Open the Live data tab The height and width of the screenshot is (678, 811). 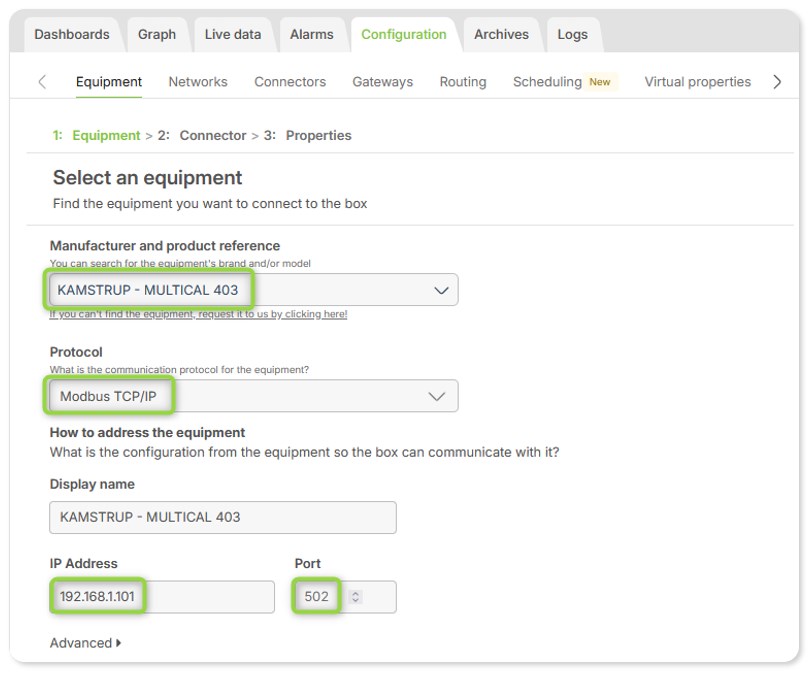(233, 35)
